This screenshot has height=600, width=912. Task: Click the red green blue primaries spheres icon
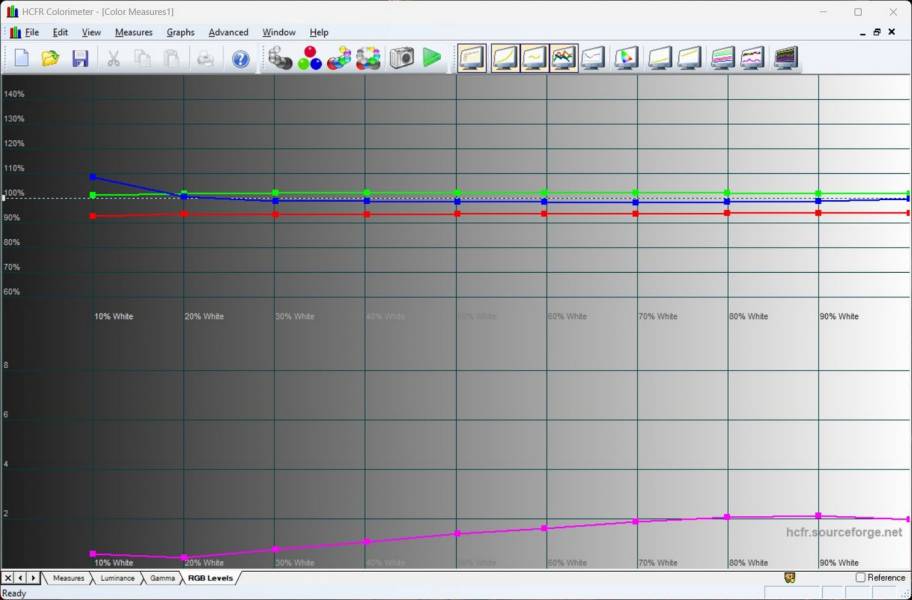310,58
